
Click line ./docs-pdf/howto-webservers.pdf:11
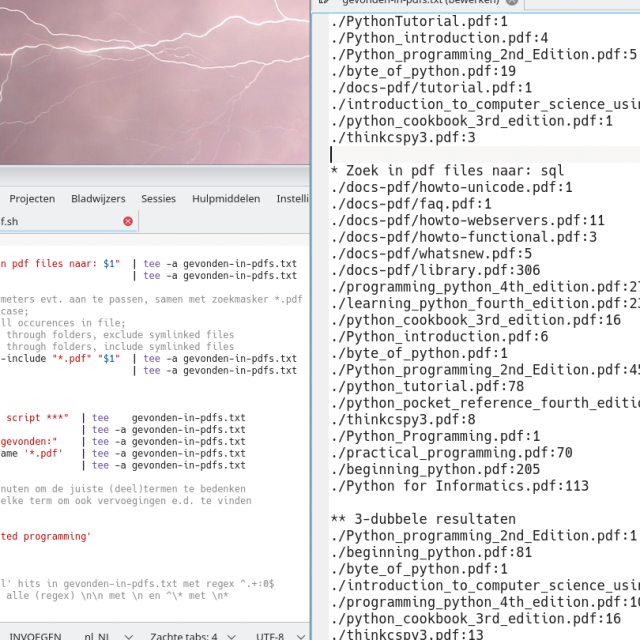click(x=468, y=220)
